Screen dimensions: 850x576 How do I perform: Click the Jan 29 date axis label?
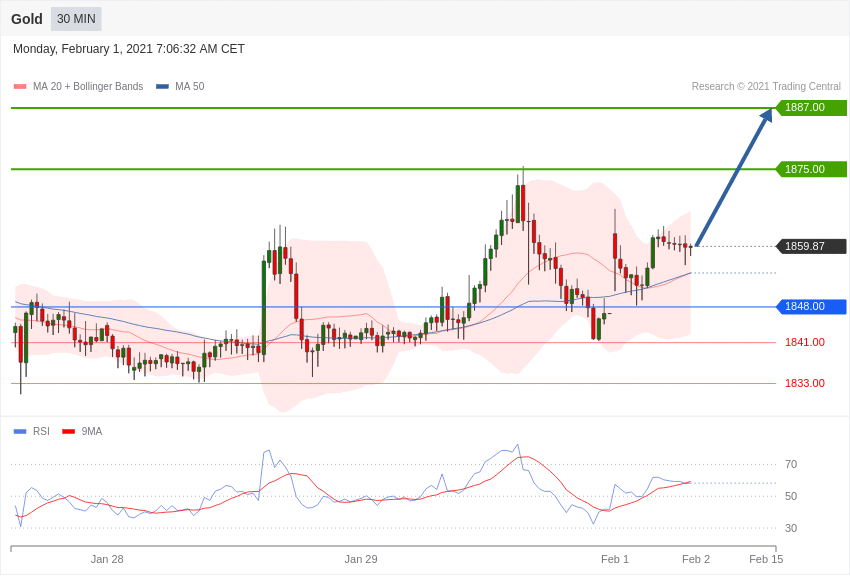(x=360, y=559)
